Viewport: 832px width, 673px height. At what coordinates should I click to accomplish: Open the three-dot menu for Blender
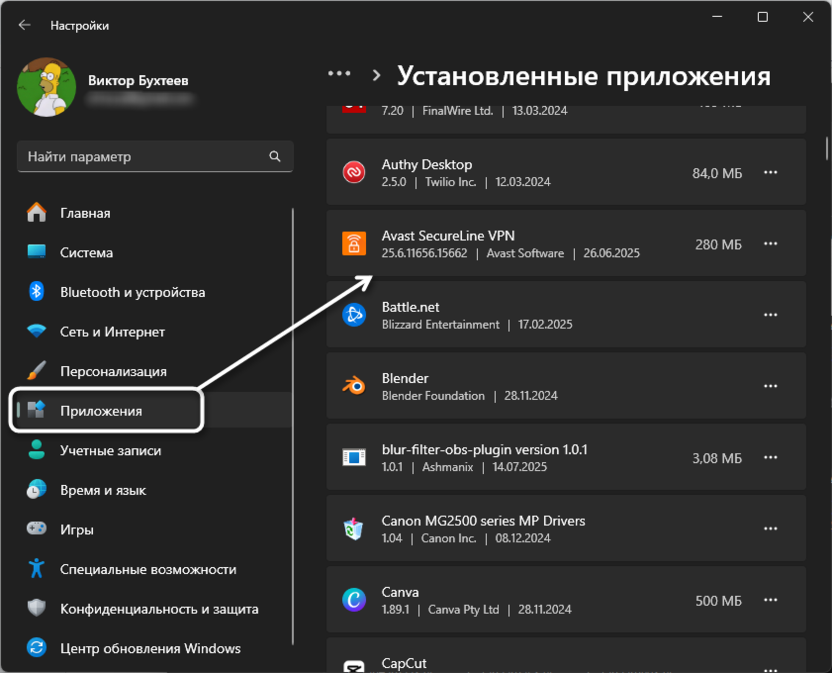(771, 385)
